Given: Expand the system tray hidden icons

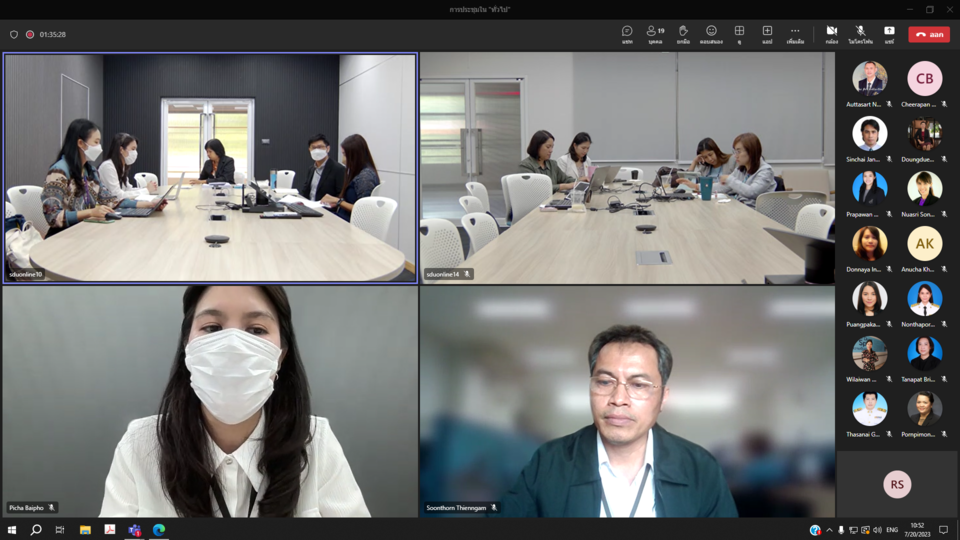Looking at the screenshot, I should pos(829,530).
